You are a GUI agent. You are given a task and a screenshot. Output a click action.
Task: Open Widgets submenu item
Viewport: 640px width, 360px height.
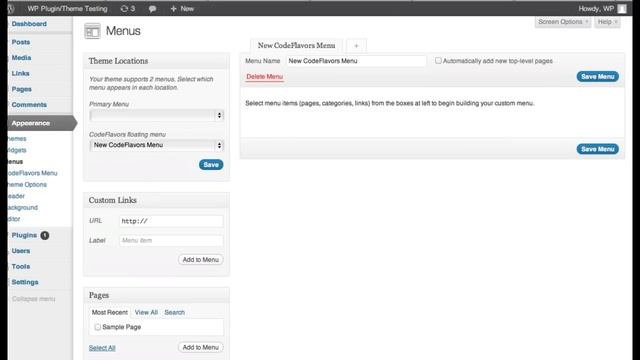coord(17,150)
